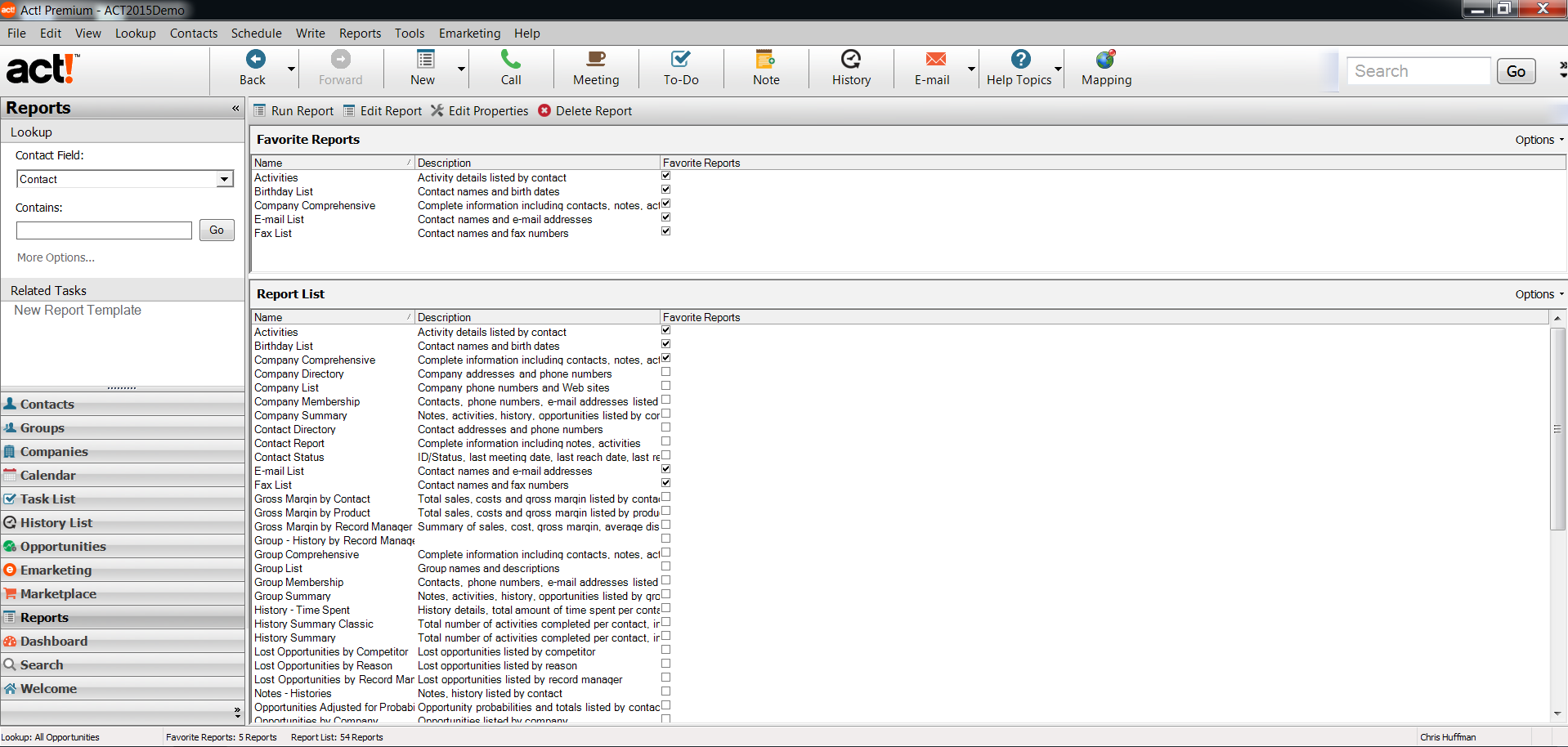Open the Tools menu

(410, 34)
